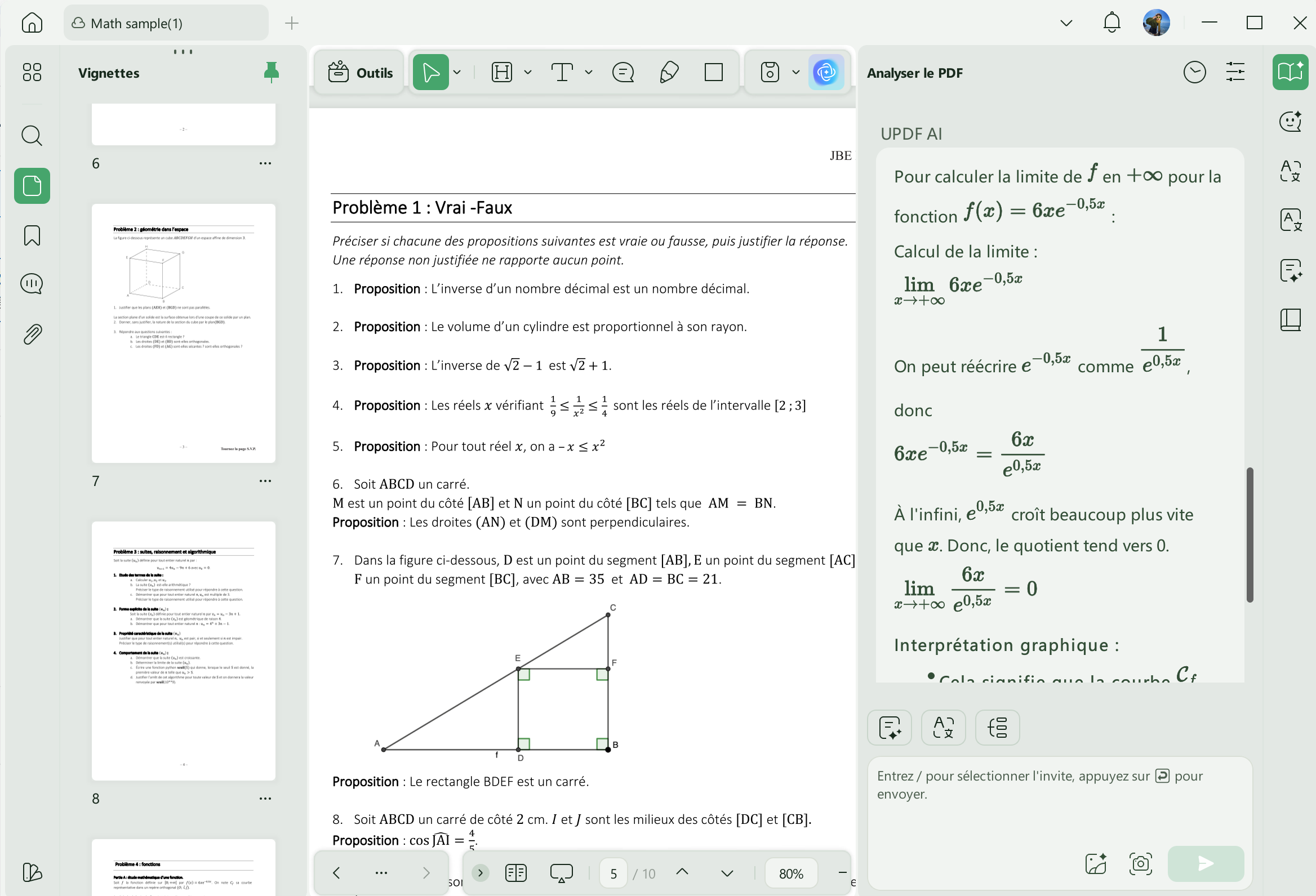The height and width of the screenshot is (896, 1316).
Task: Open AI chat smiley icon
Action: pos(1291,121)
